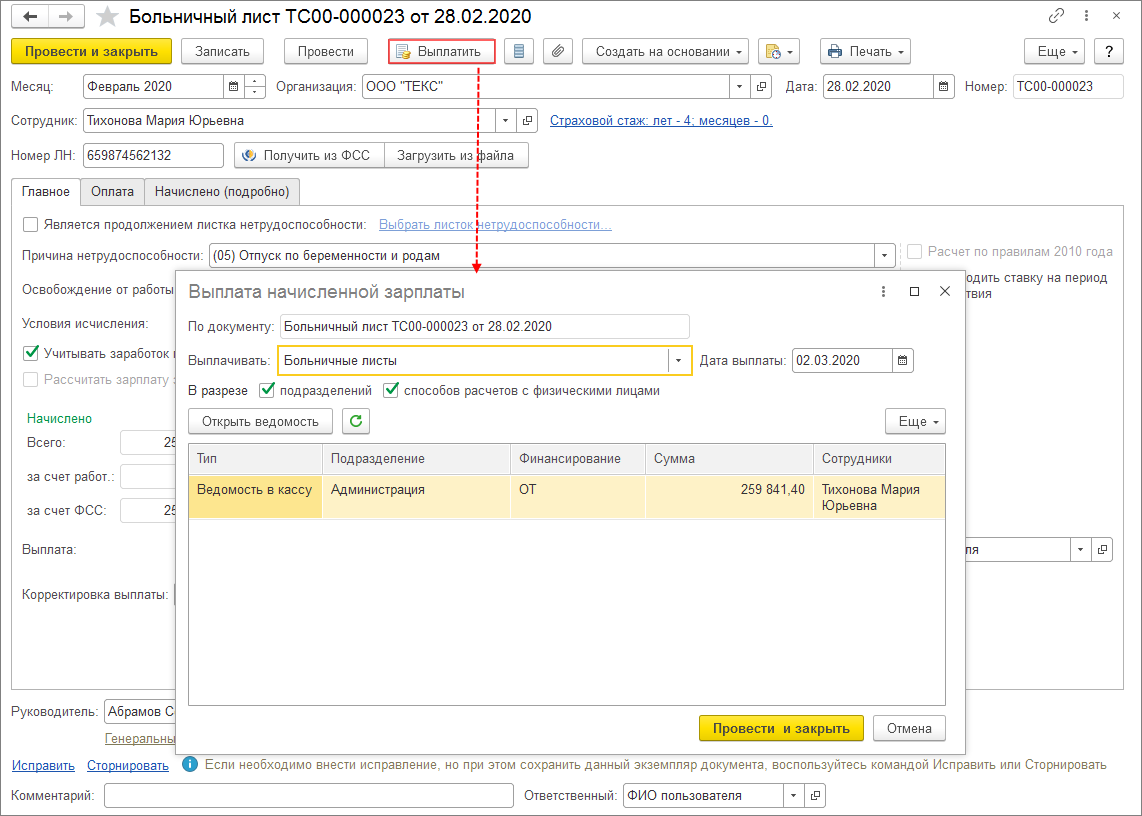1142x816 pixels.
Task: Maximize the Выплата начисленной зарплаты dialog
Action: [914, 291]
